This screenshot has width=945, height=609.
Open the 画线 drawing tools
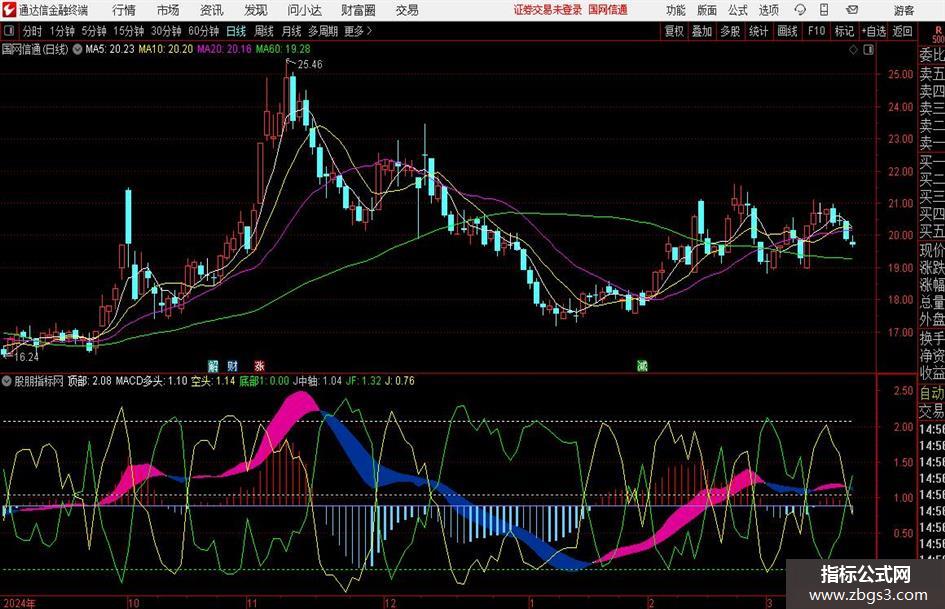click(787, 31)
